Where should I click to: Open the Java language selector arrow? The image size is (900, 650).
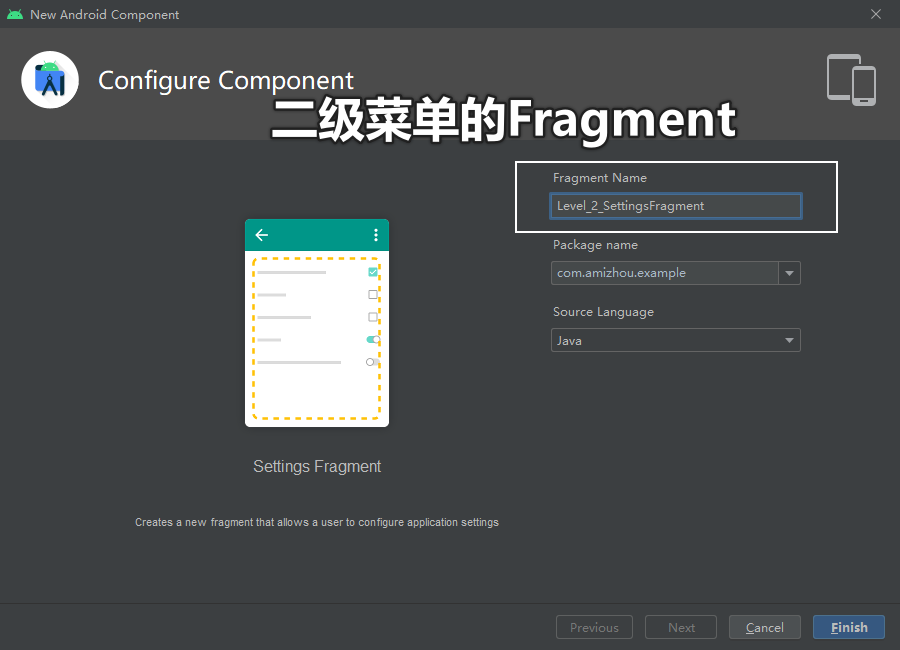789,340
